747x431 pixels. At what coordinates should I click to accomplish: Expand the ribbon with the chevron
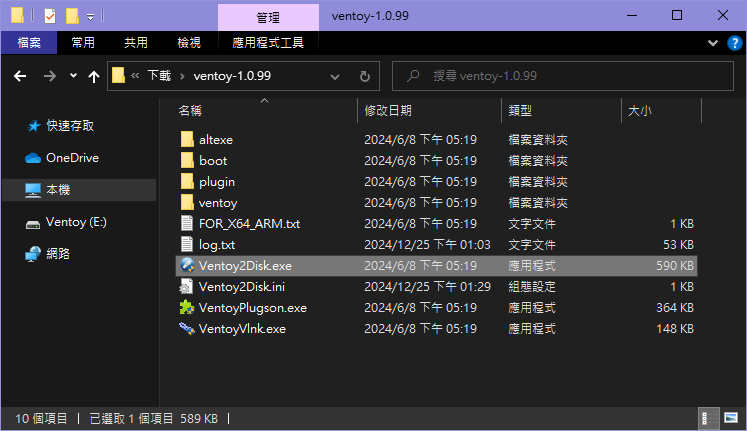coord(713,43)
